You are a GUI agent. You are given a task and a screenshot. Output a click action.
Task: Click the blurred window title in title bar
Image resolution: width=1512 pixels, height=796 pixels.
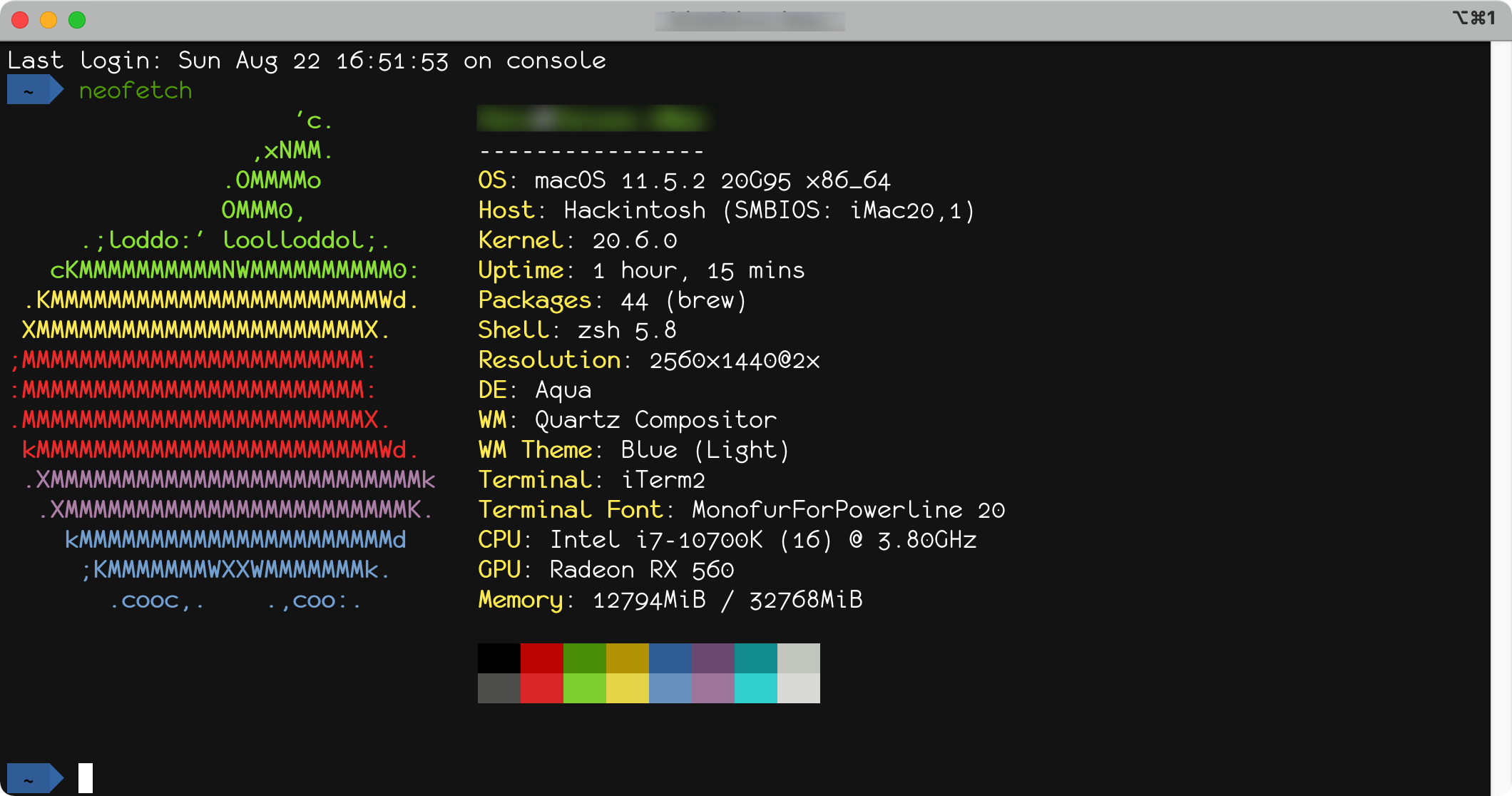750,21
